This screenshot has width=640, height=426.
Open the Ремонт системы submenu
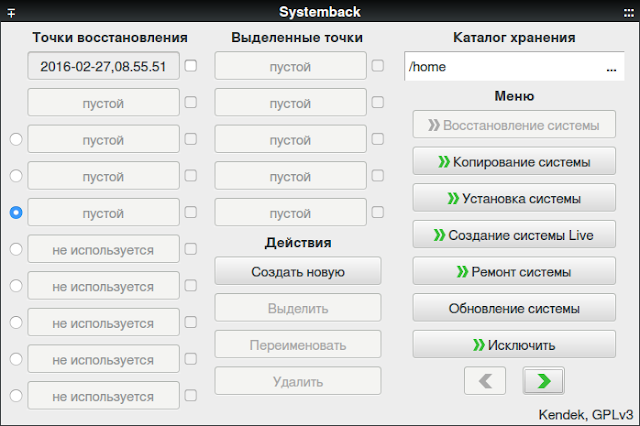coord(514,271)
